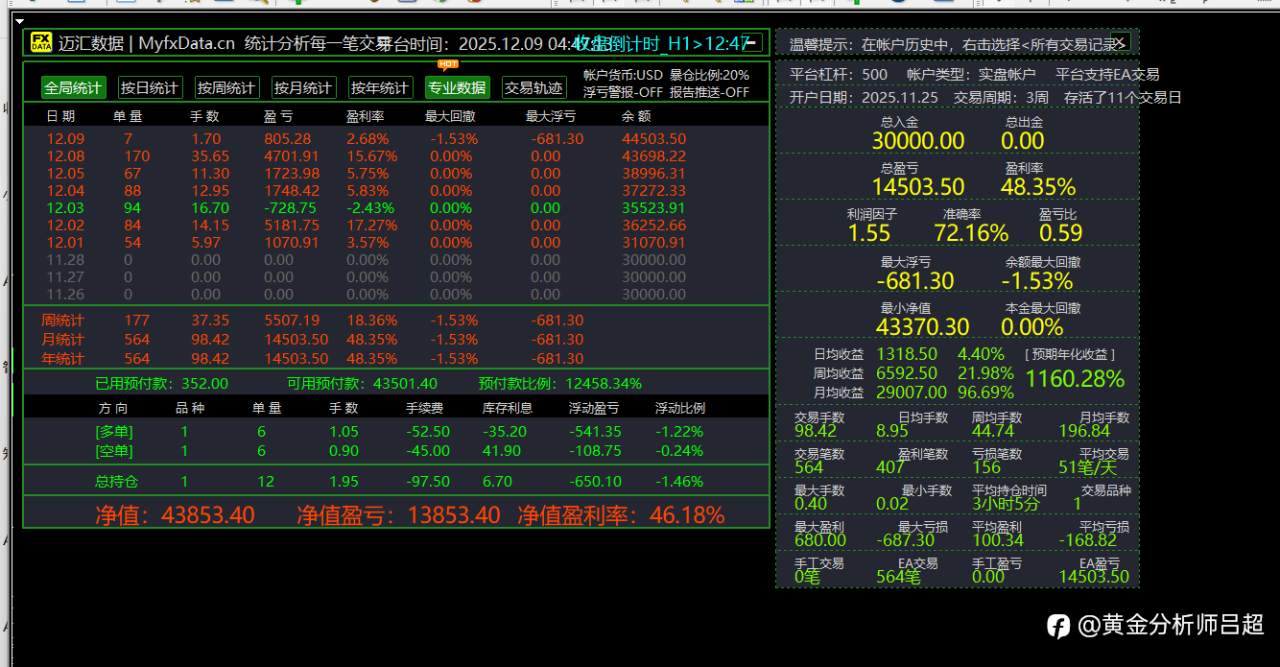Click the 最大浮亏 column header
The image size is (1280, 667).
[x=551, y=116]
